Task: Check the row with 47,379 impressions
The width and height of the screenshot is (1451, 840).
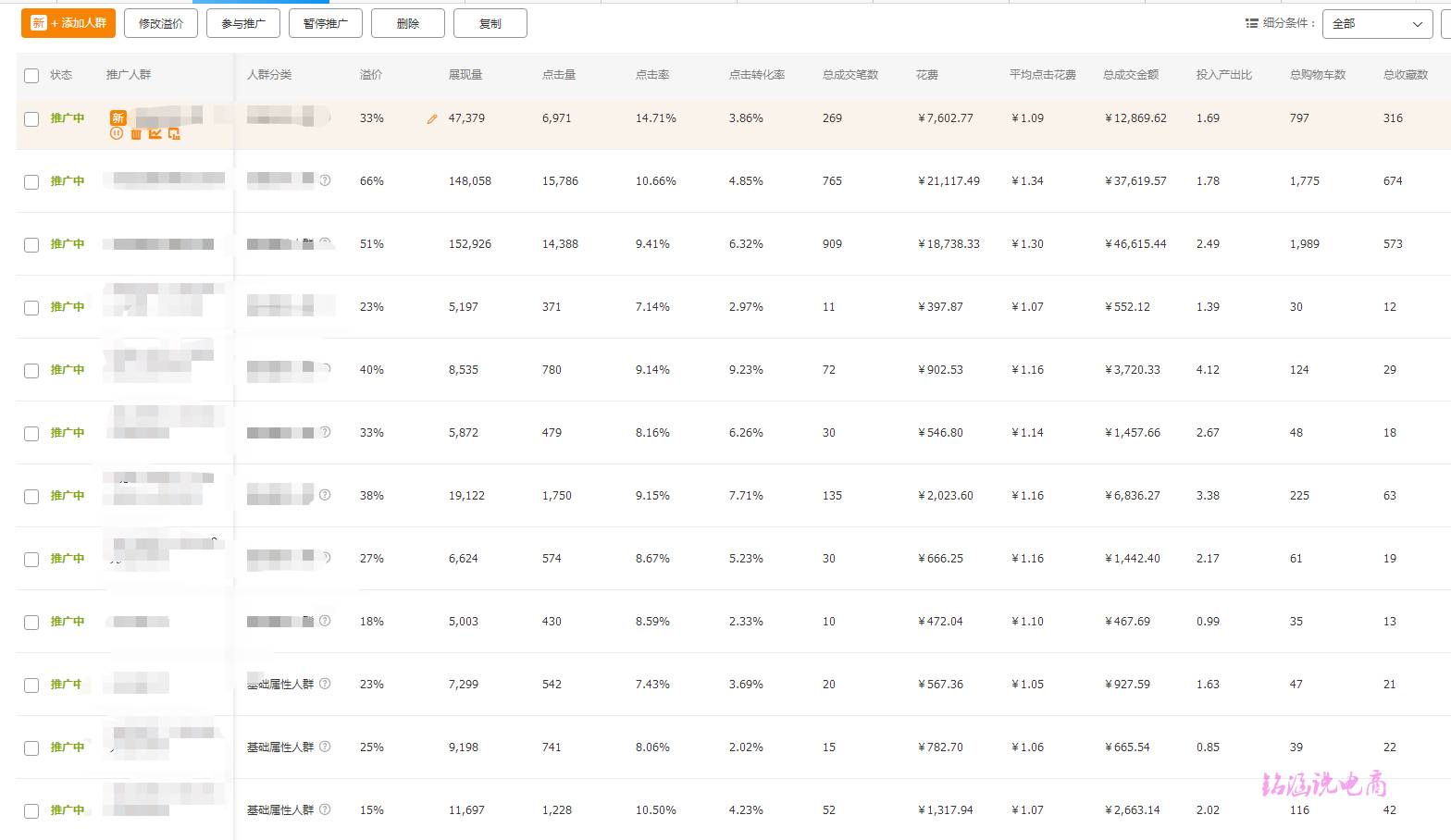Action: coord(31,119)
